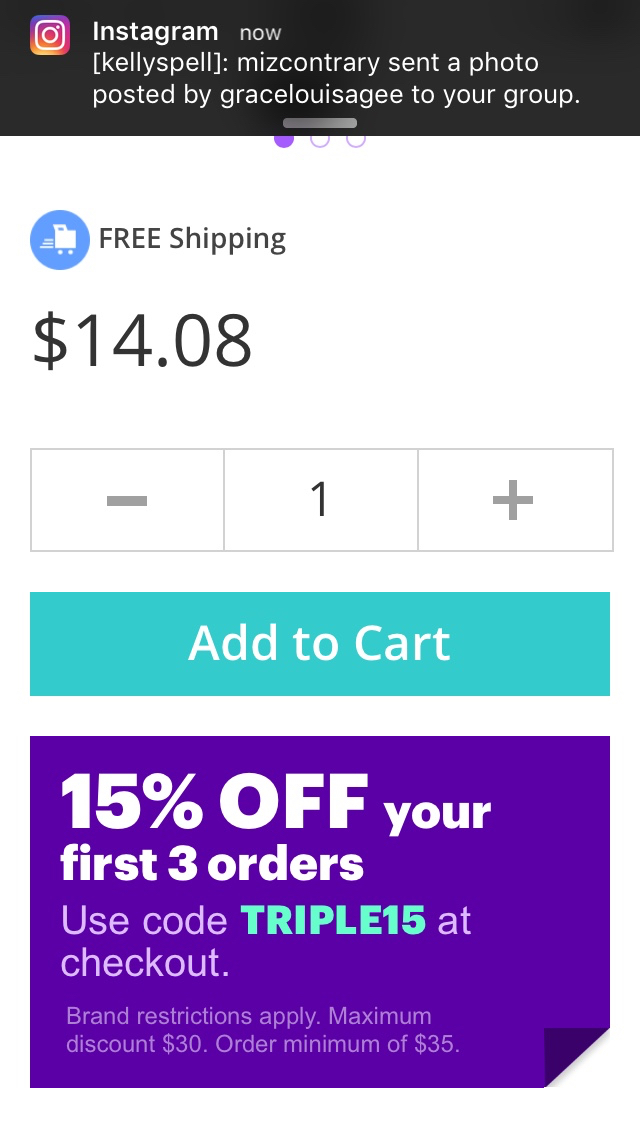Select the first filled carousel dot
The height and width of the screenshot is (1136, 640).
284,138
